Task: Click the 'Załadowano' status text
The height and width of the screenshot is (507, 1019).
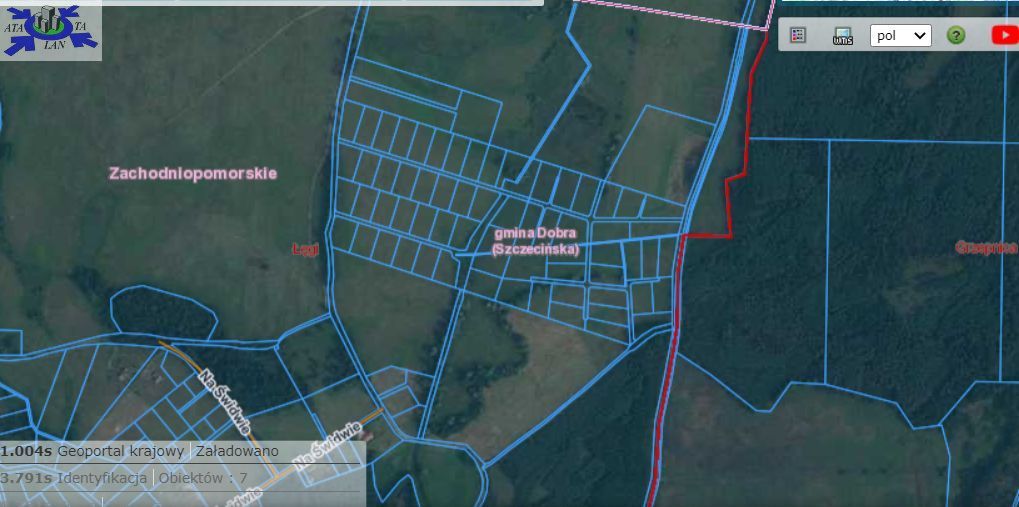Action: [x=236, y=451]
